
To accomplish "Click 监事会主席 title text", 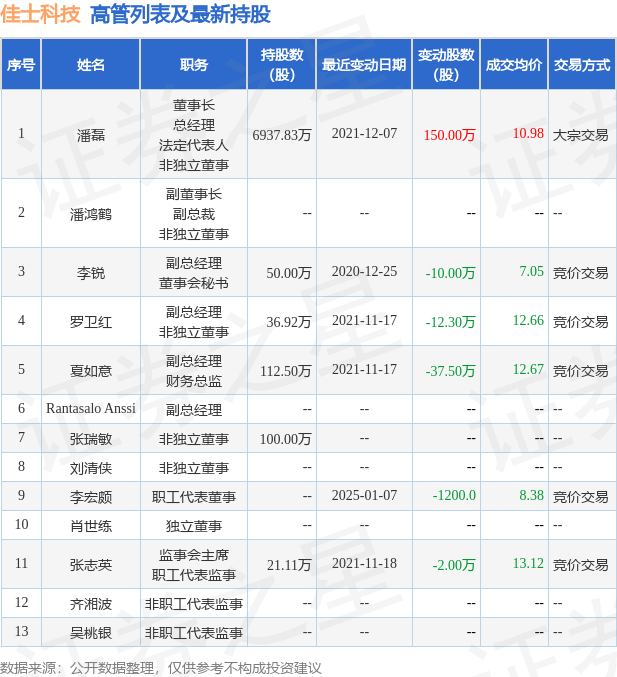I will pos(194,555).
